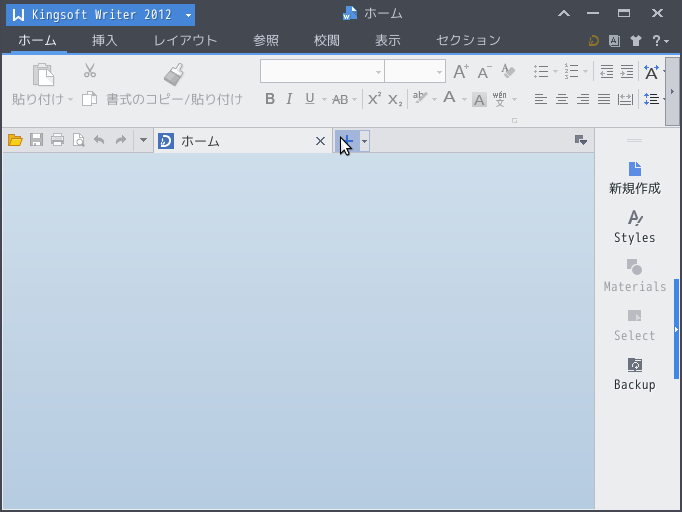682x512 pixels.
Task: Open Kingsoft Writer 2012 application menu
Action: point(100,15)
